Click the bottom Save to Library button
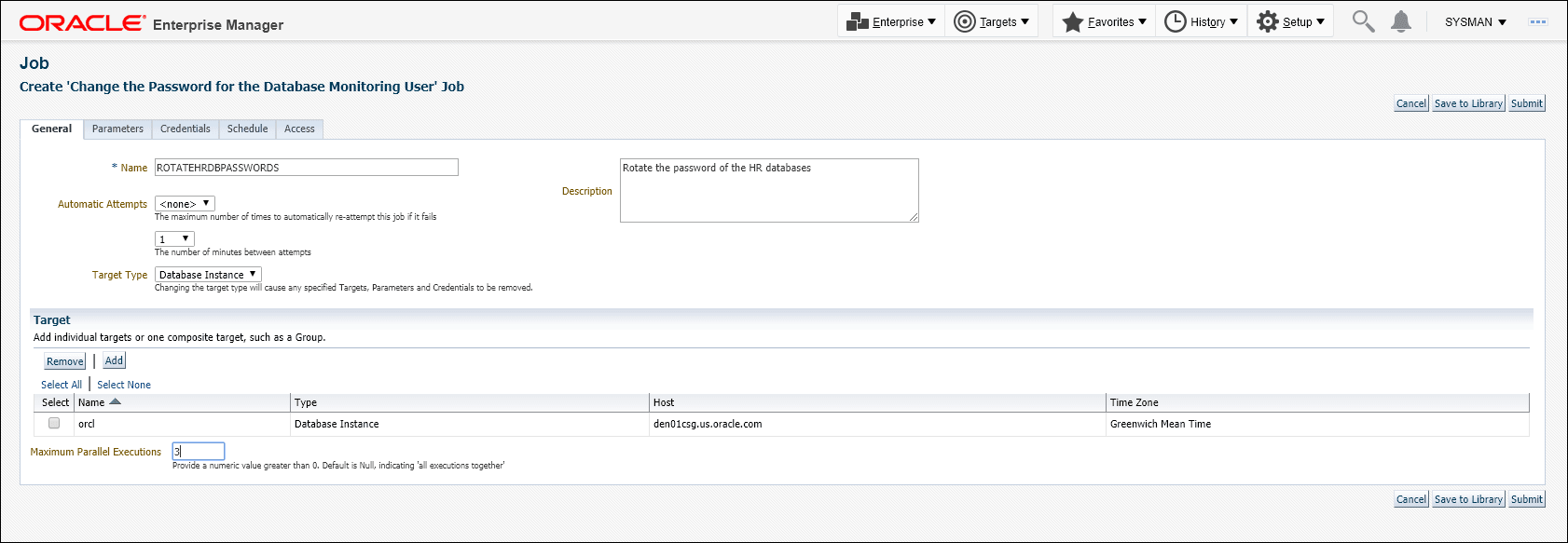 (1468, 499)
